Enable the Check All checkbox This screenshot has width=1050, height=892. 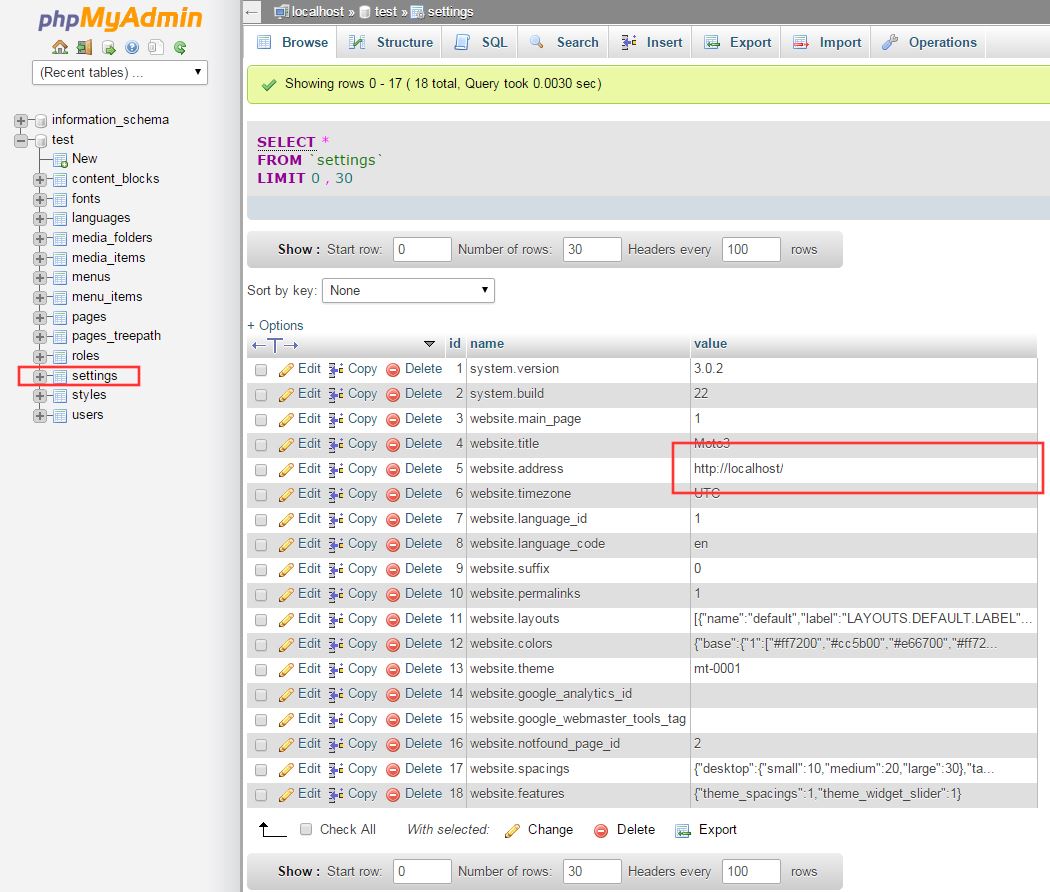click(306, 829)
